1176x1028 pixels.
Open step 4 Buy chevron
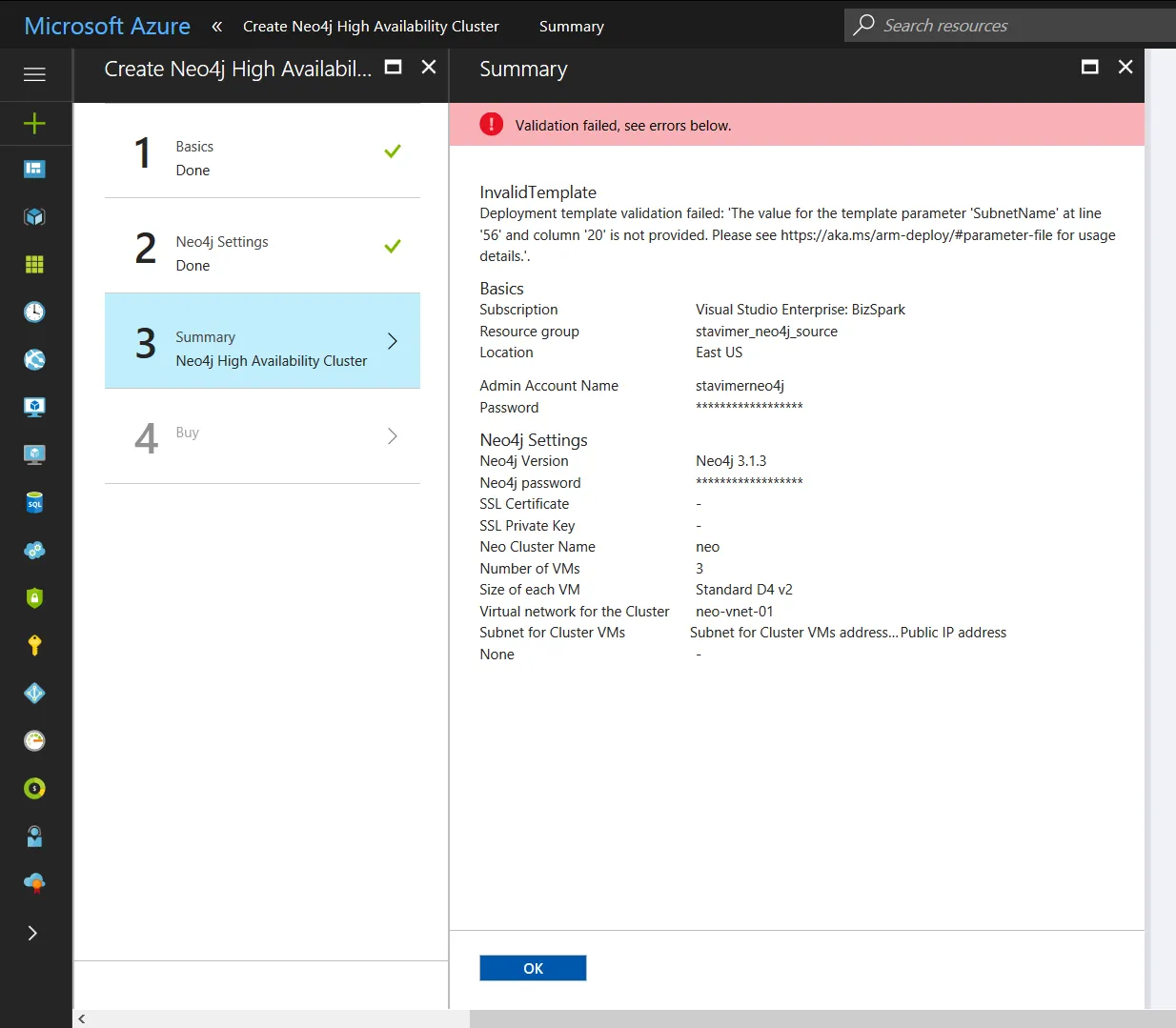click(x=392, y=436)
